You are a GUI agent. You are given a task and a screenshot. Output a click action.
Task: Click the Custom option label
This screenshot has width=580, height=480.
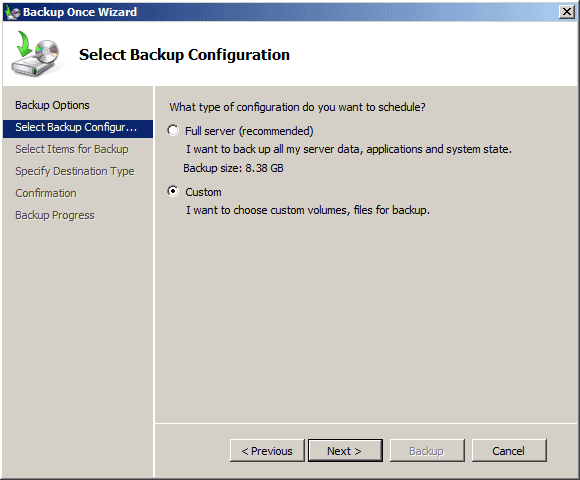coord(203,192)
